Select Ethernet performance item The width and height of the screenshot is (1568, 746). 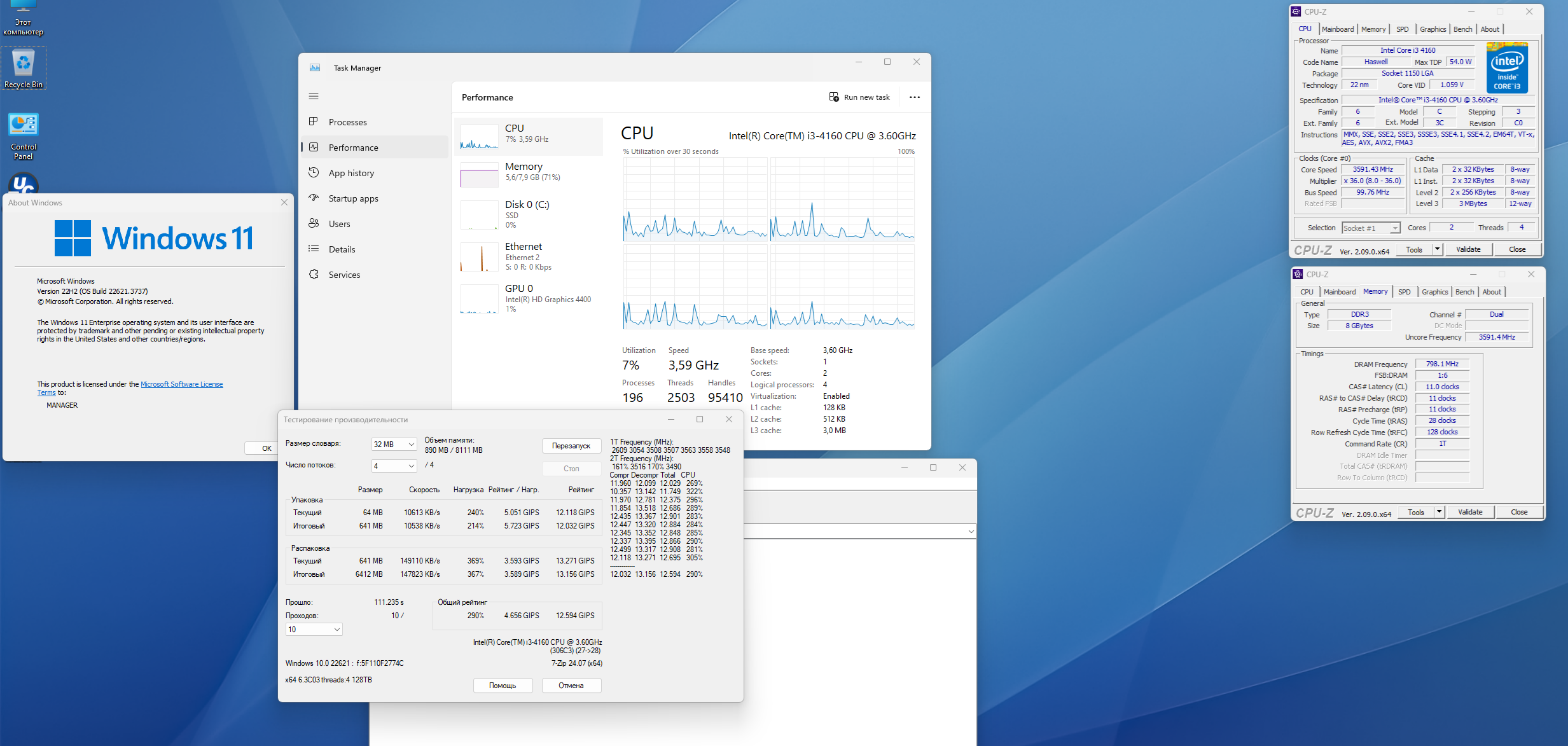pyautogui.click(x=529, y=256)
